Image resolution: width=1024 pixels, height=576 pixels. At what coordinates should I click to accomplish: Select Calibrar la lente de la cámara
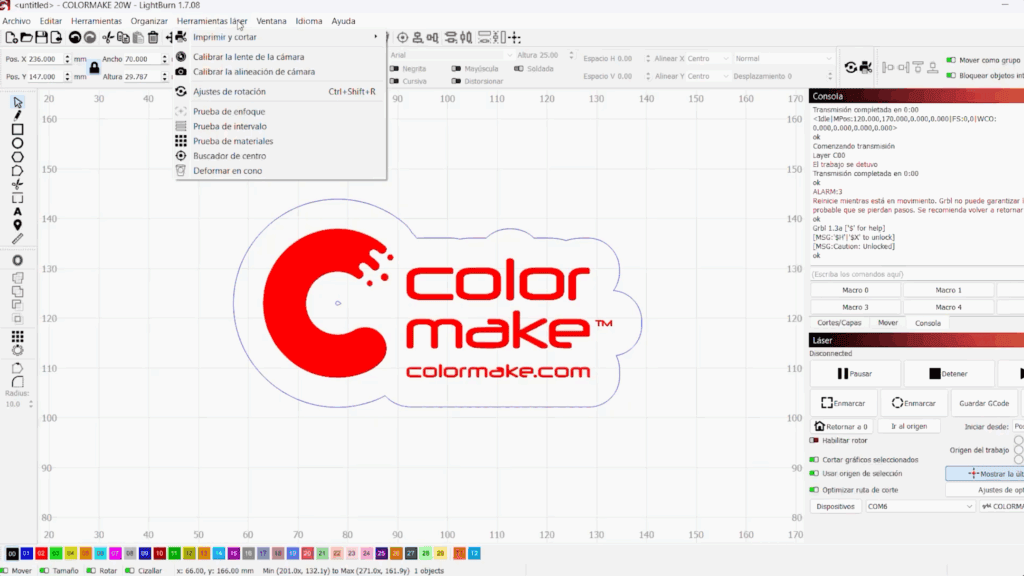pos(248,57)
